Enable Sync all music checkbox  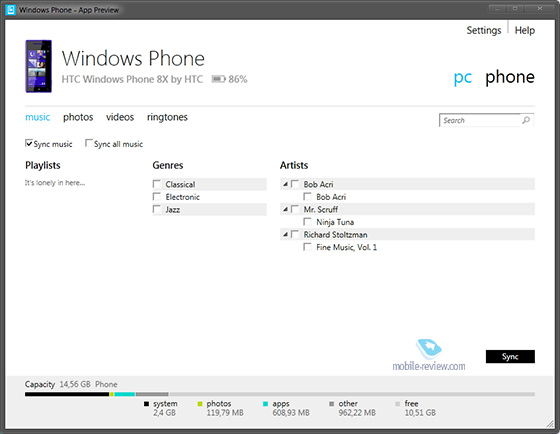[89, 143]
